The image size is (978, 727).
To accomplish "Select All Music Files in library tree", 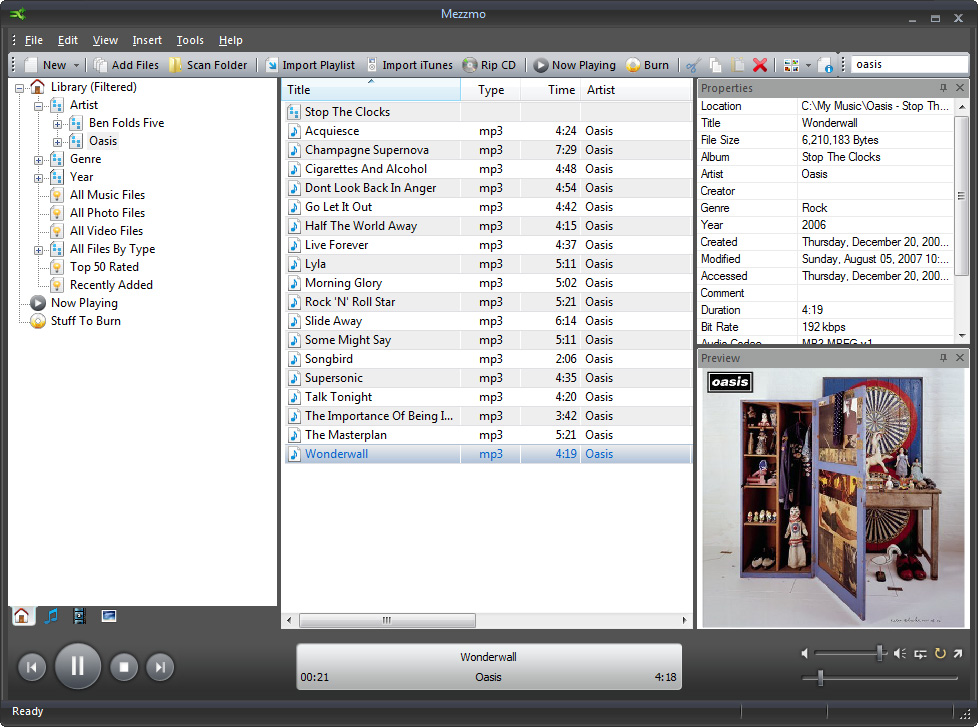I will click(107, 195).
